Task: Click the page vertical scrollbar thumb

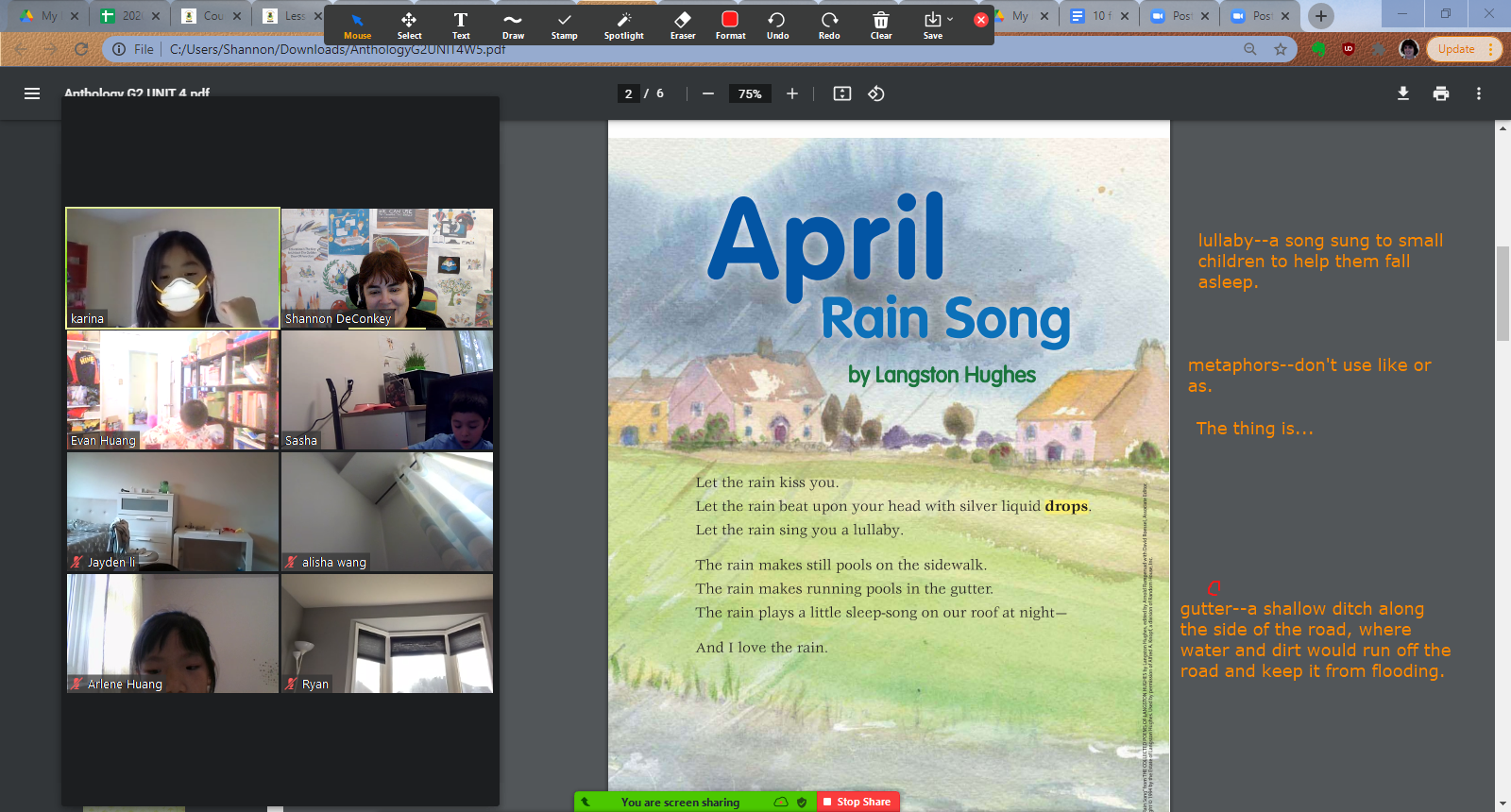Action: click(x=1503, y=293)
